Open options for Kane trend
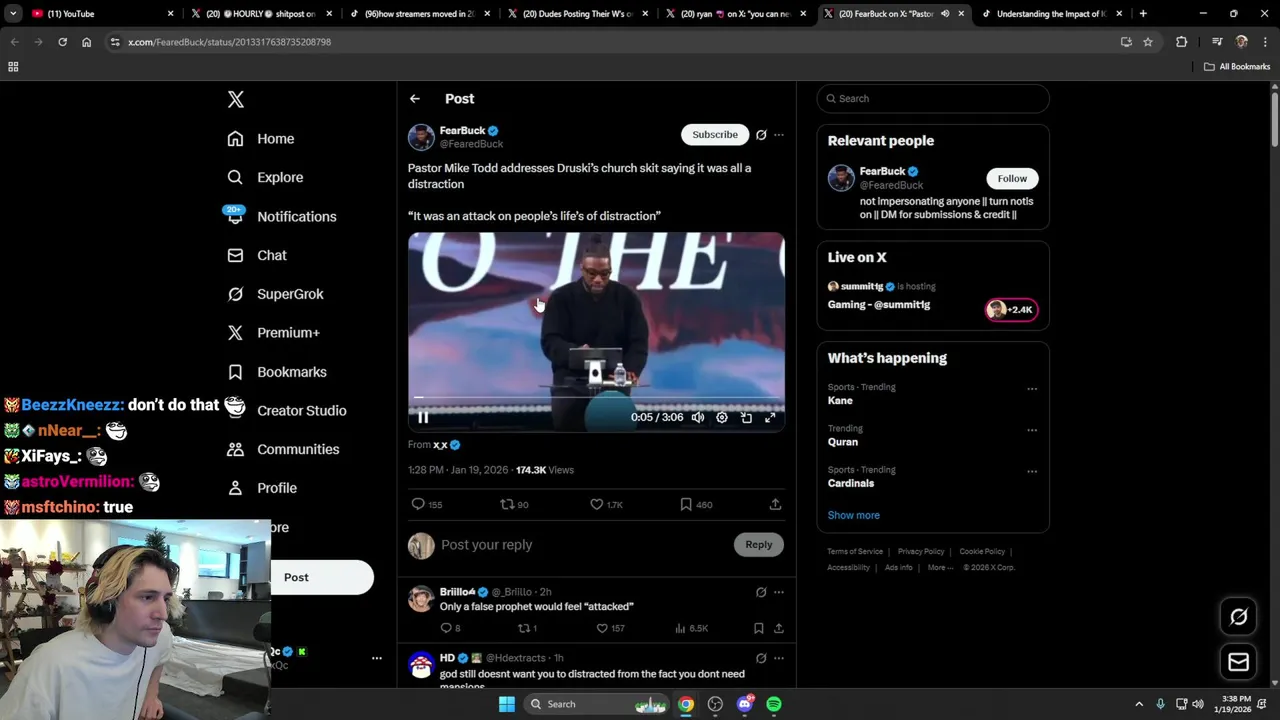The width and height of the screenshot is (1280, 720). 1032,389
